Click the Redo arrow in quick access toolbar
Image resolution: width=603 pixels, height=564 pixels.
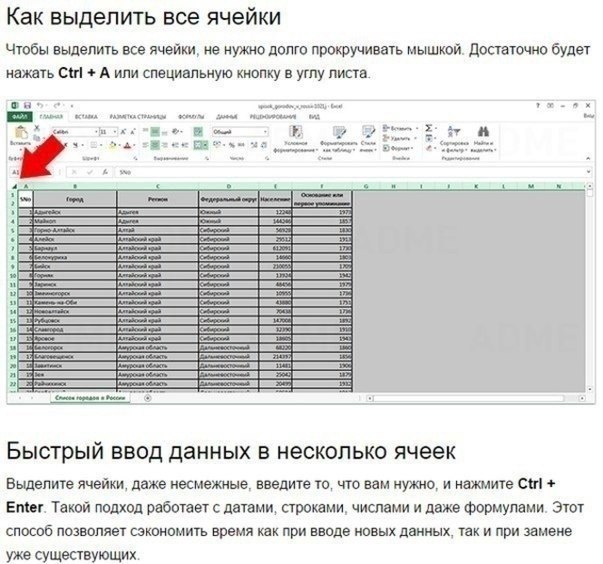click(x=57, y=105)
